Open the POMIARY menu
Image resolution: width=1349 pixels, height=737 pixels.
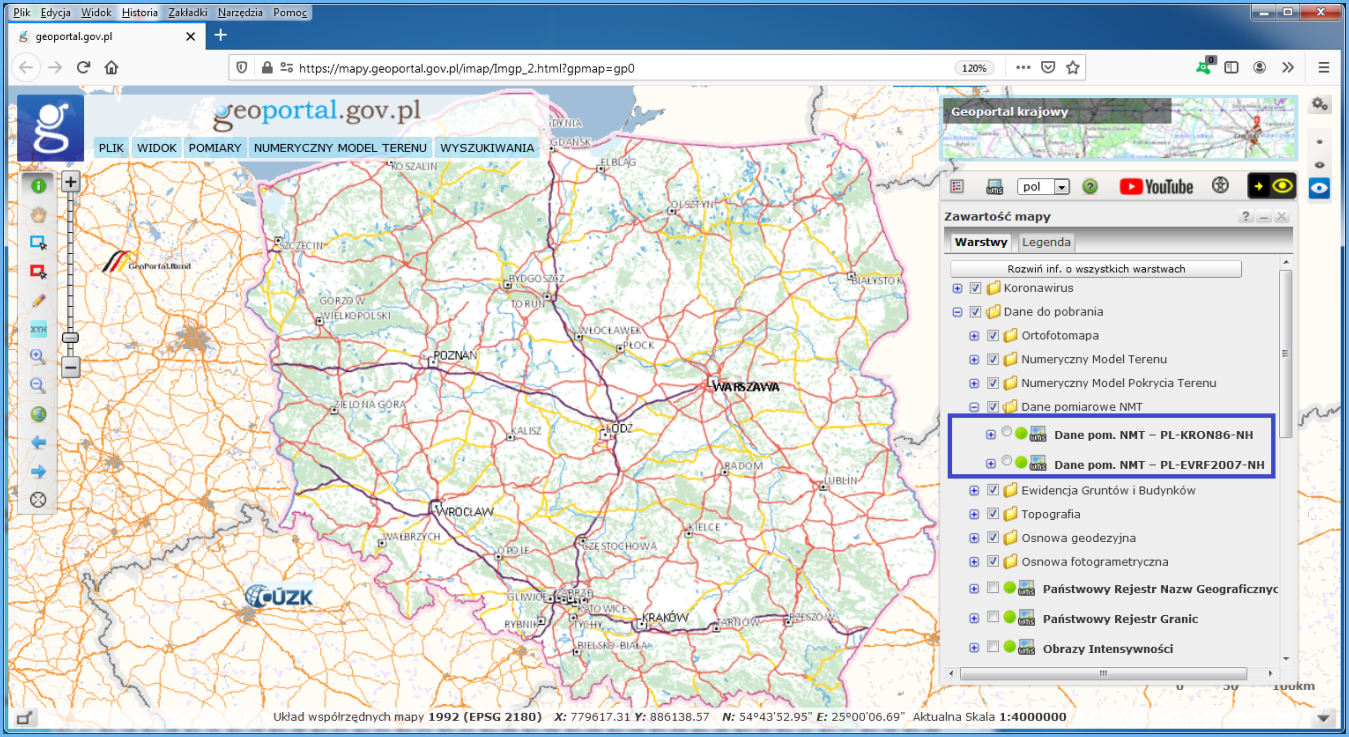tap(215, 148)
